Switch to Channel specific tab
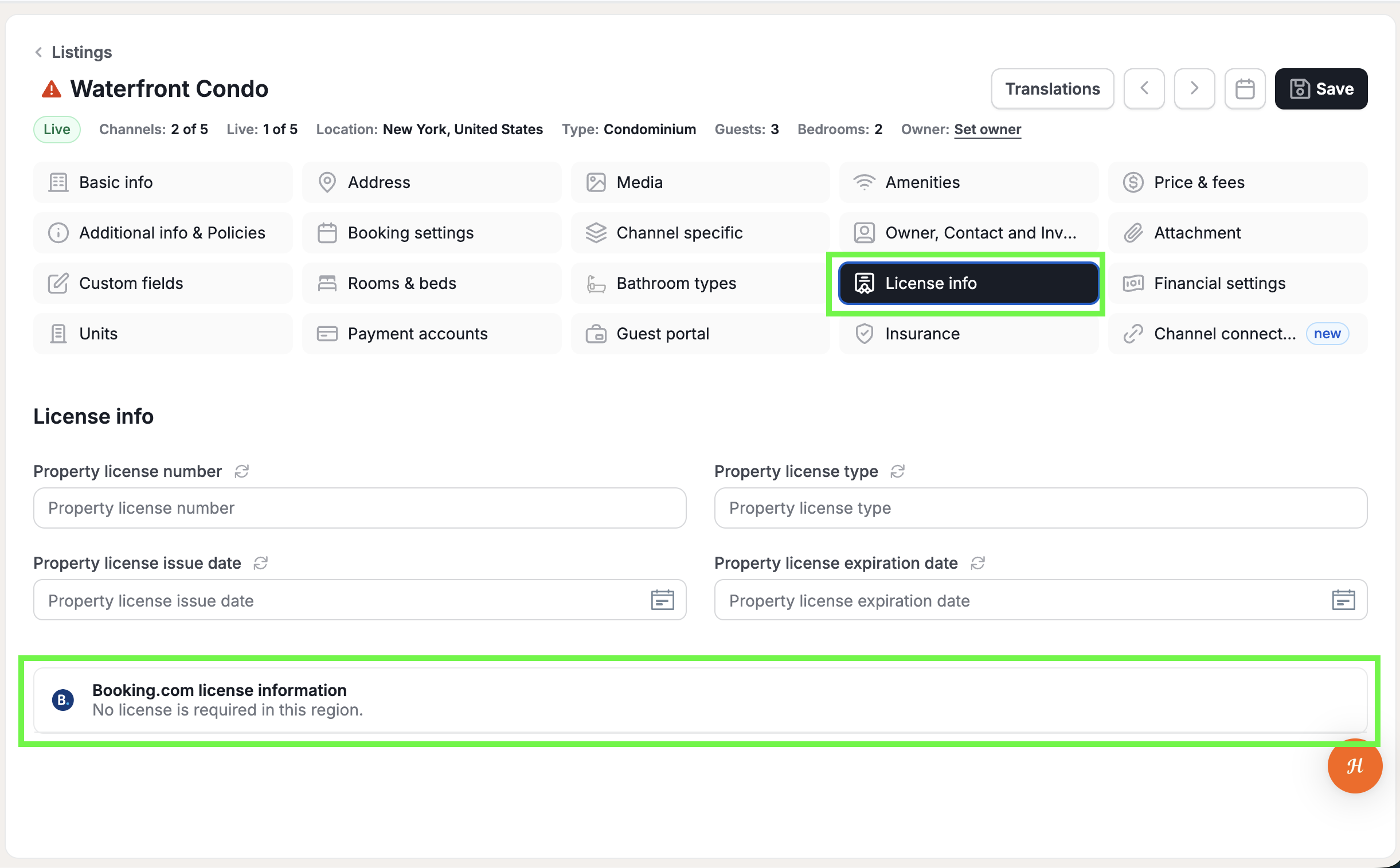The height and width of the screenshot is (868, 1400). (701, 233)
